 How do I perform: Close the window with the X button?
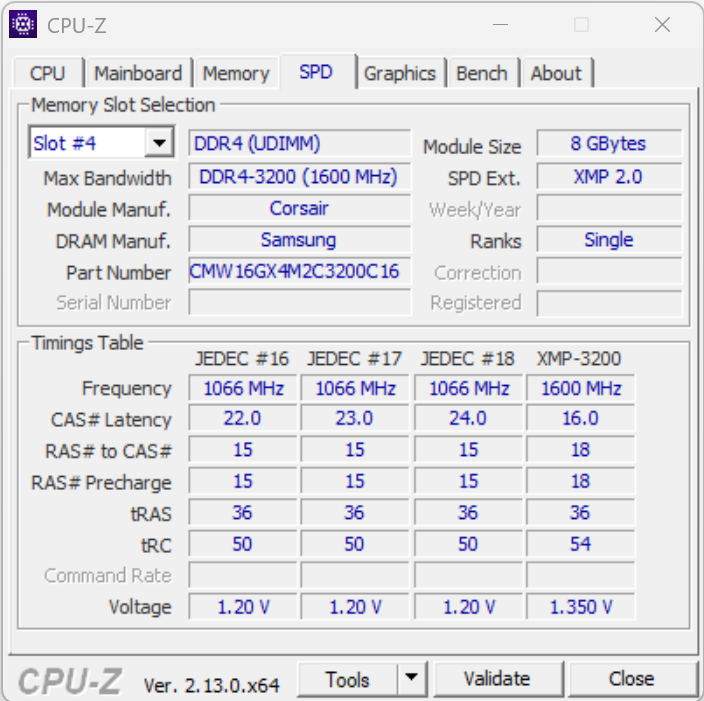click(x=662, y=25)
